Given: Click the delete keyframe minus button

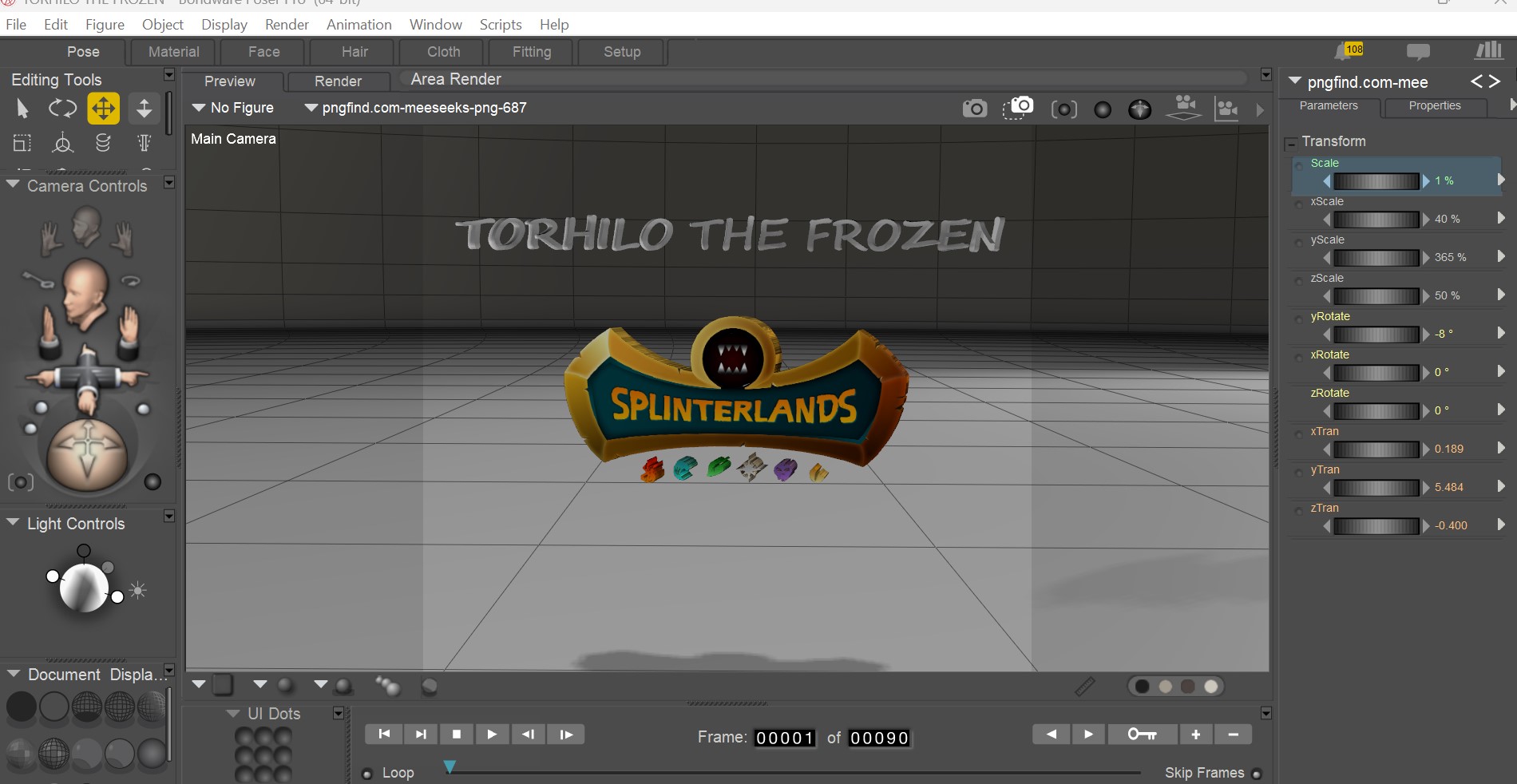Looking at the screenshot, I should pyautogui.click(x=1234, y=735).
